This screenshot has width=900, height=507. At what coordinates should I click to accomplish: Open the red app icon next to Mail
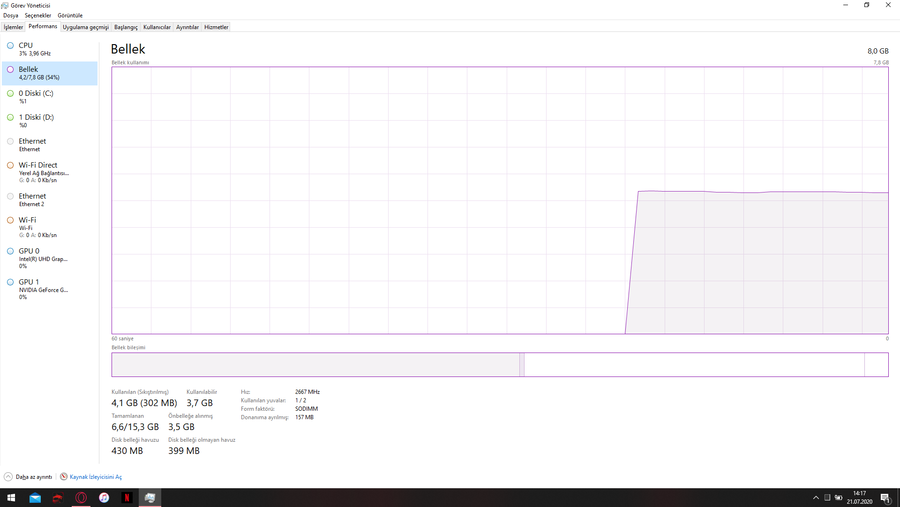58,498
